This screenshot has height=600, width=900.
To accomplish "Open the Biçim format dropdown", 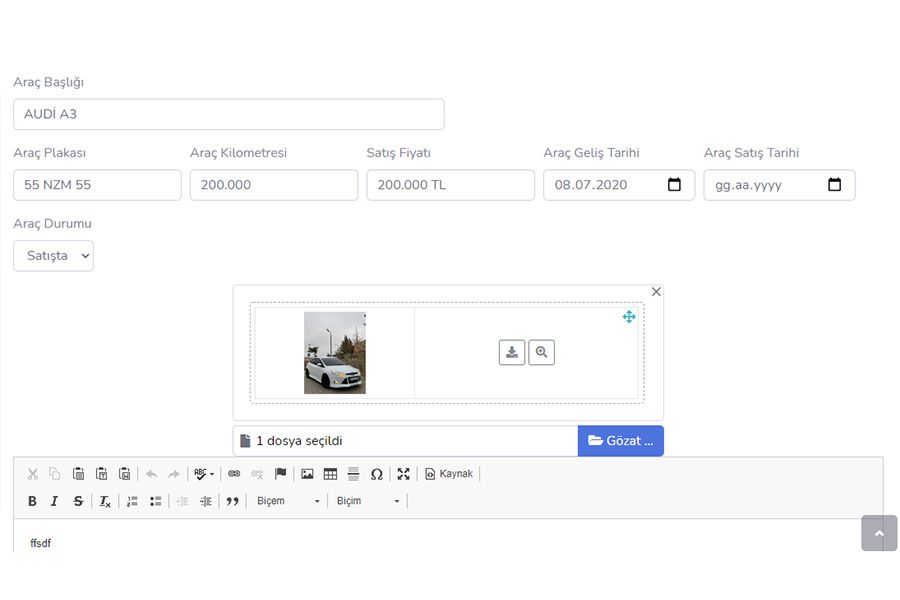I will point(367,501).
